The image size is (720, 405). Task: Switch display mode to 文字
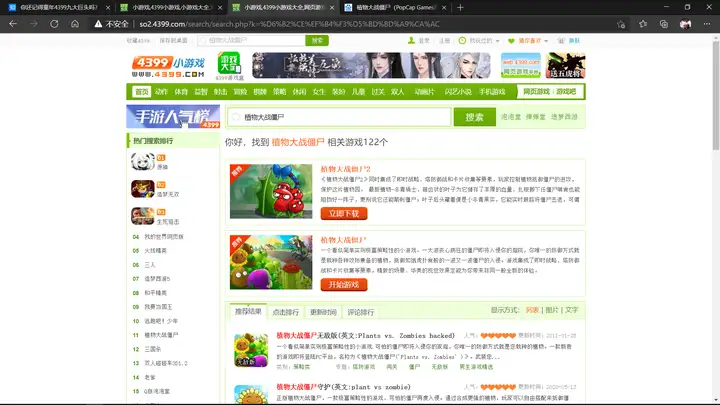click(x=572, y=310)
